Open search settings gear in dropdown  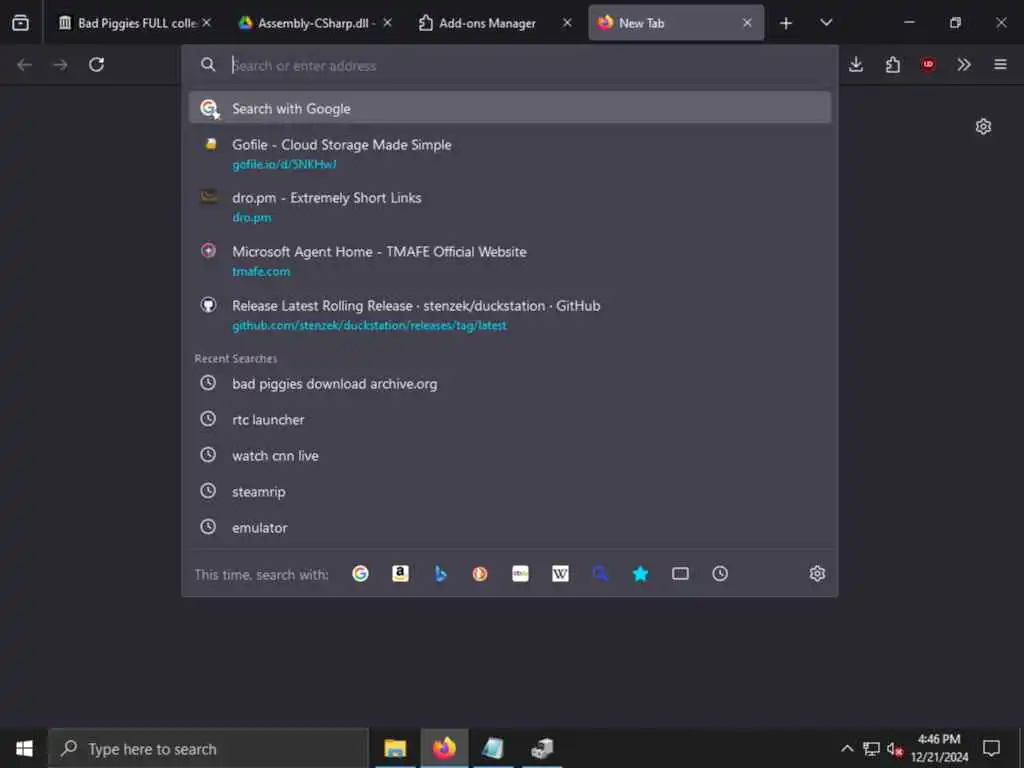817,573
